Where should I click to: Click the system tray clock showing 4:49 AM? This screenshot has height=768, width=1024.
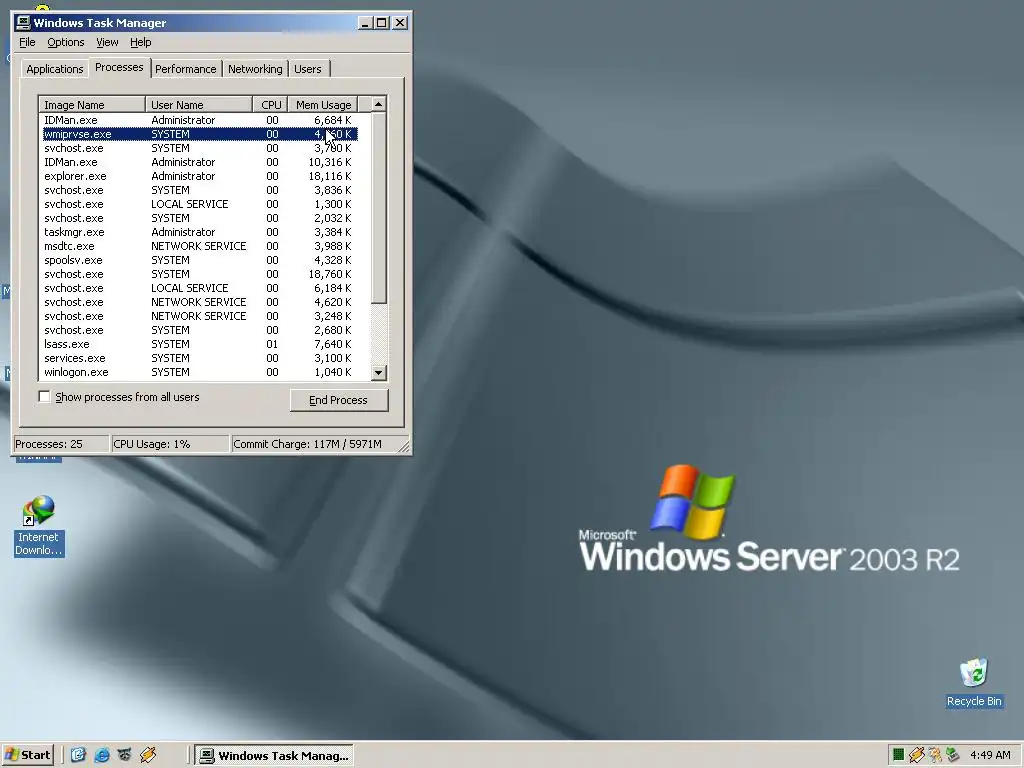[x=990, y=755]
